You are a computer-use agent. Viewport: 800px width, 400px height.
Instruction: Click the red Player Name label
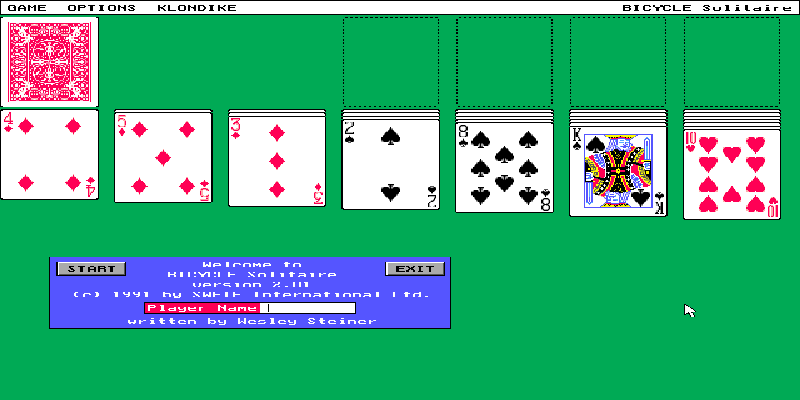[203, 308]
